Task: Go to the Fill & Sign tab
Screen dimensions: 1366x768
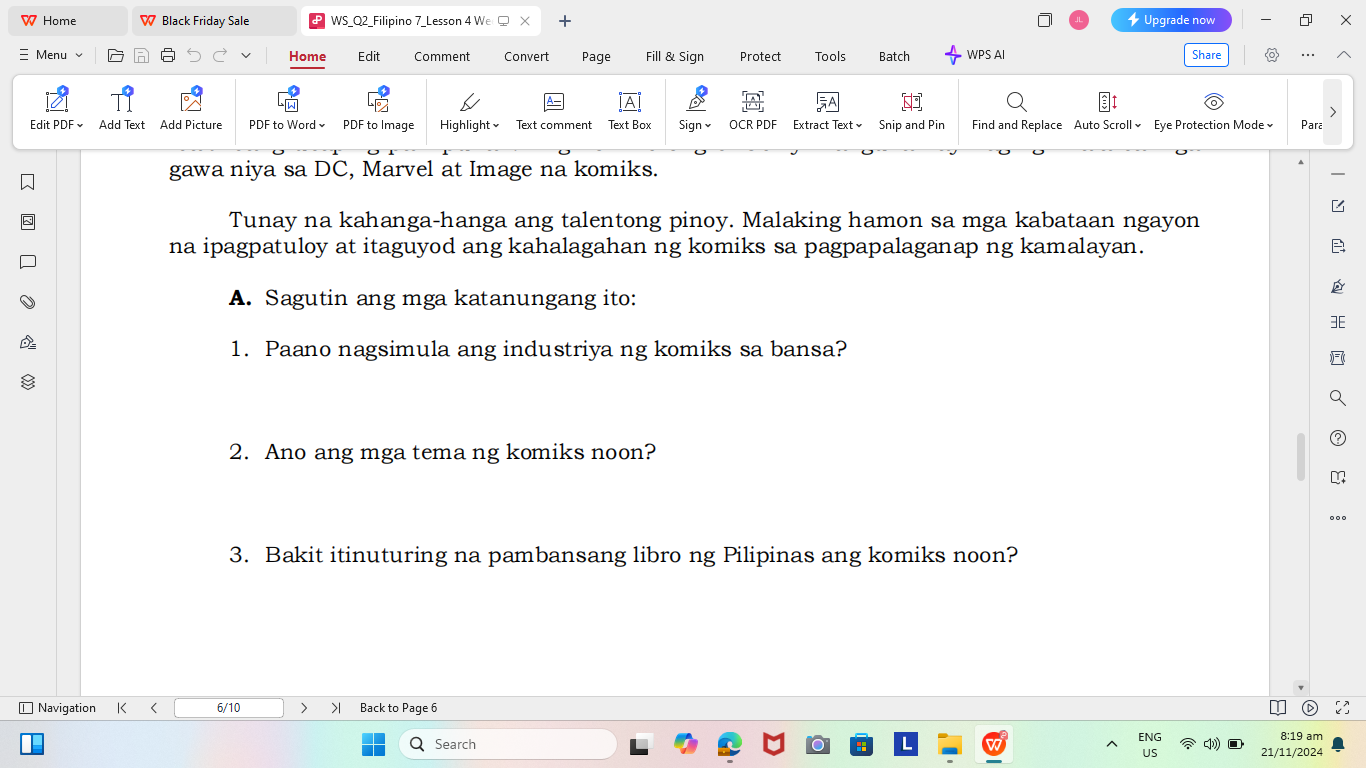Action: click(675, 56)
